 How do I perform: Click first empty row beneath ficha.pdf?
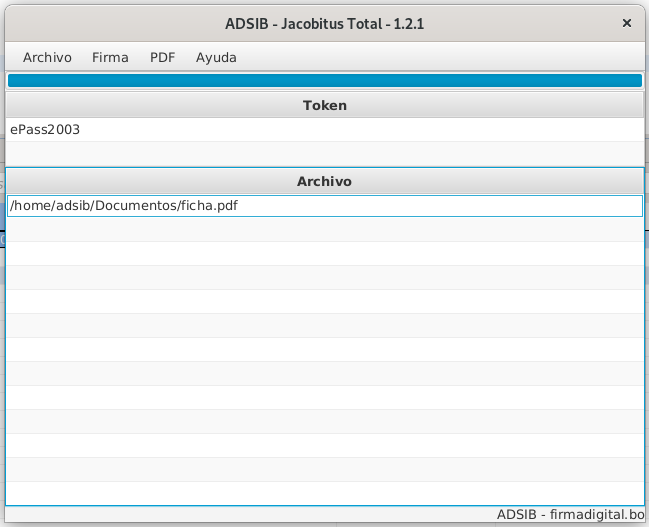coord(324,230)
